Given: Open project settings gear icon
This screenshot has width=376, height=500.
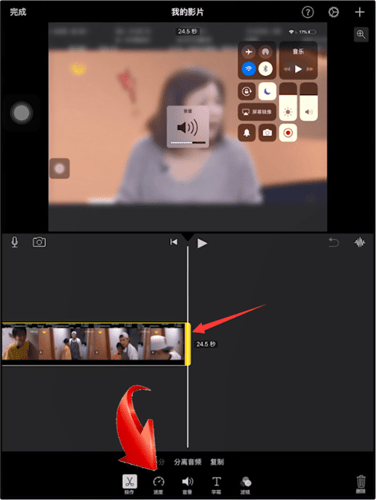Looking at the screenshot, I should pos(333,12).
